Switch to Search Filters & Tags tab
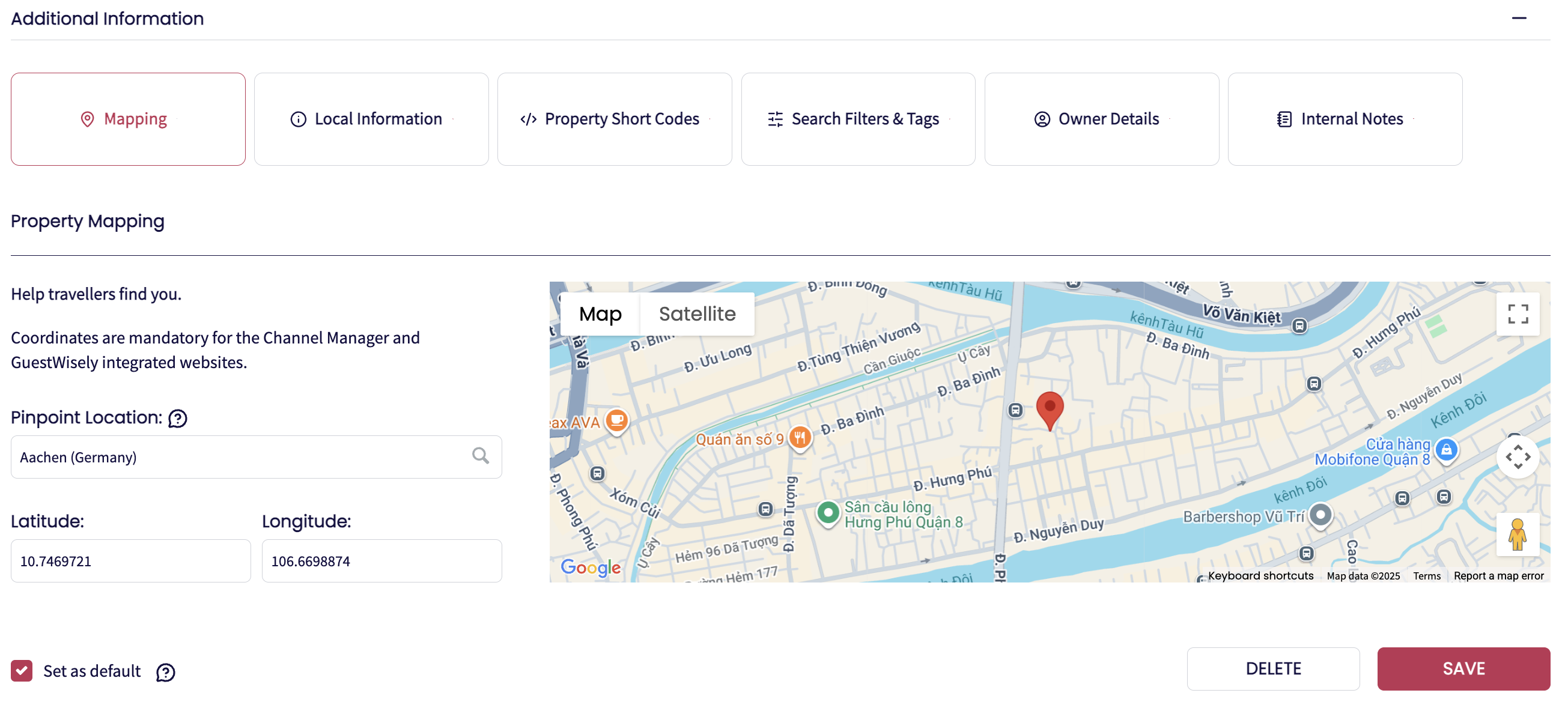 point(858,120)
